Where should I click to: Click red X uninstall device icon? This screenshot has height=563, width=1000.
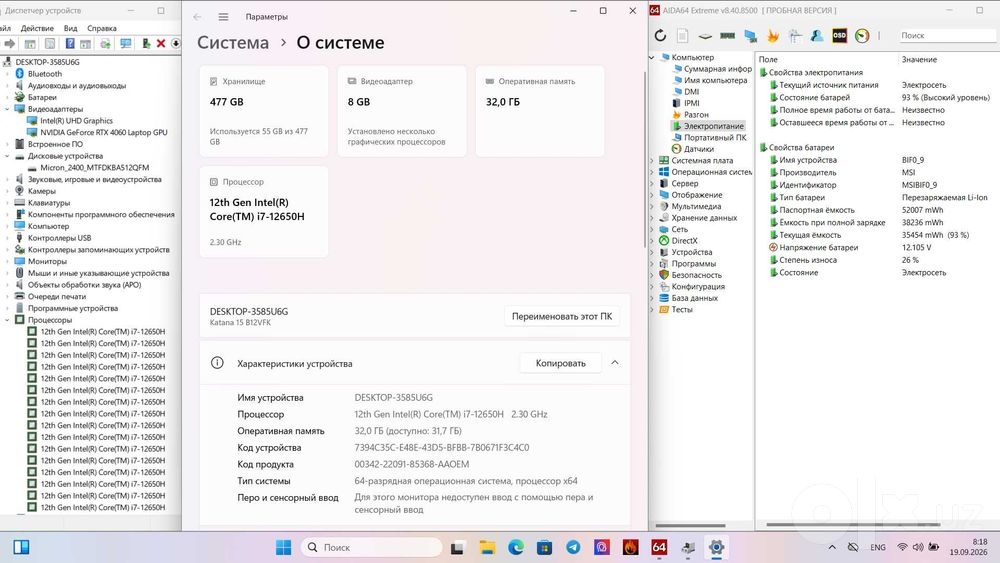[x=161, y=43]
